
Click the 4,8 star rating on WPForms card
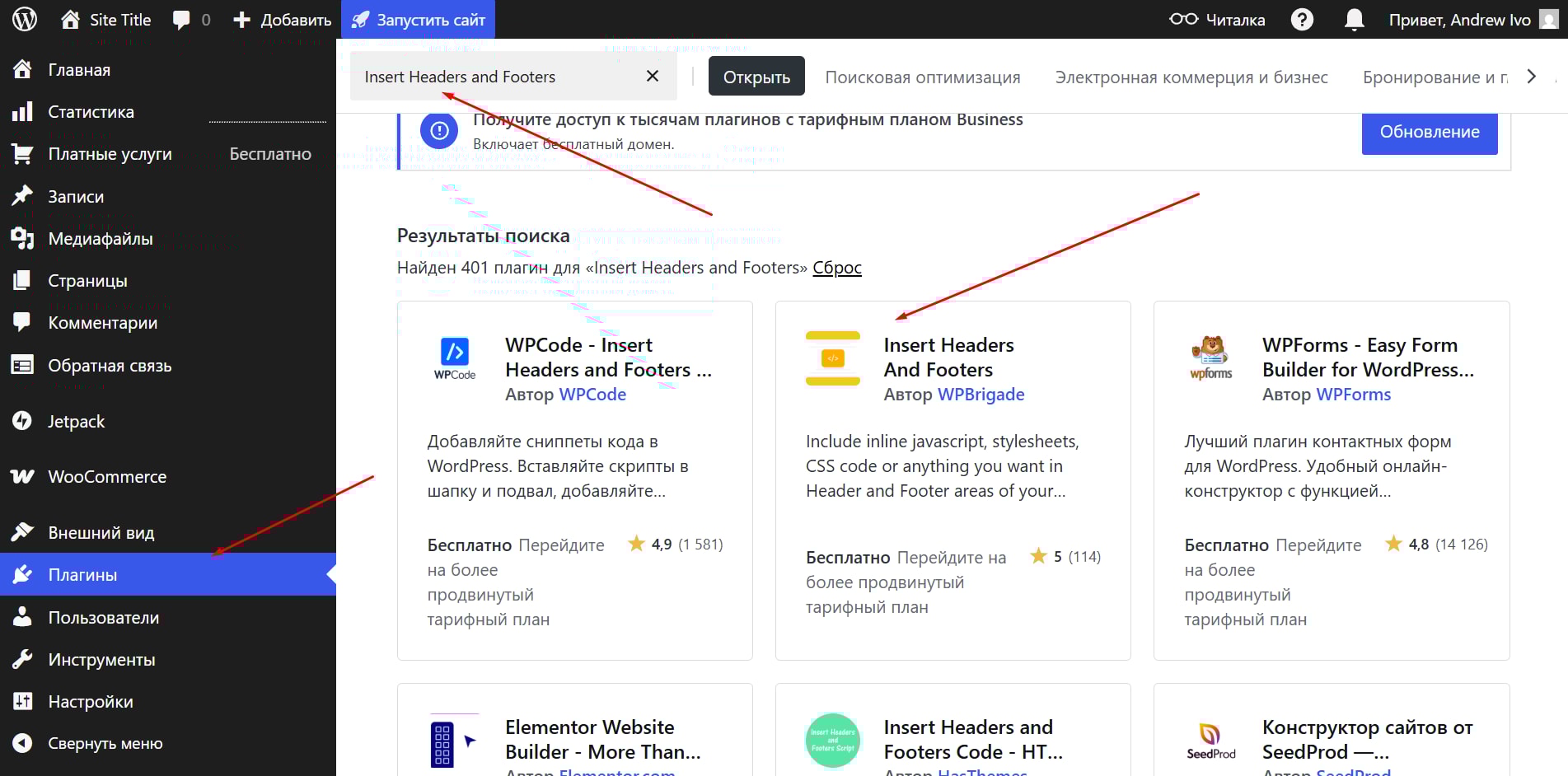[x=1436, y=545]
